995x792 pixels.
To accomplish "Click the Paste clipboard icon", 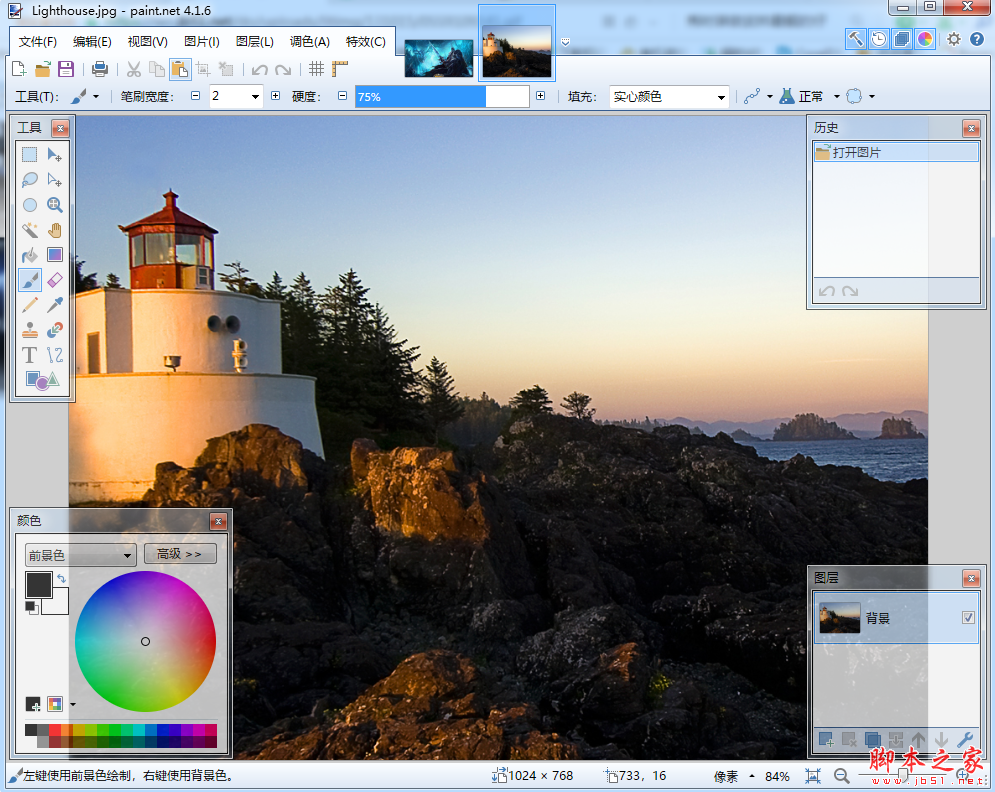I will (180, 69).
